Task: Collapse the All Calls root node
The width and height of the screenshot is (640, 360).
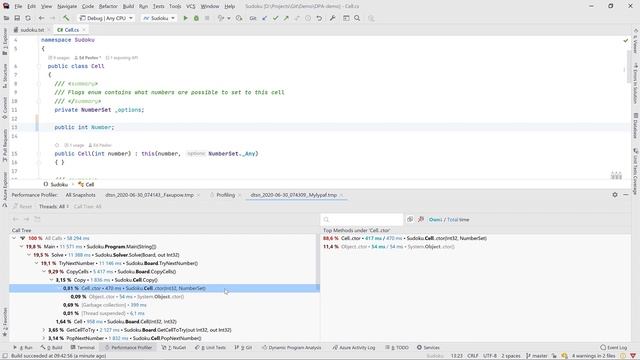Action: point(14,238)
